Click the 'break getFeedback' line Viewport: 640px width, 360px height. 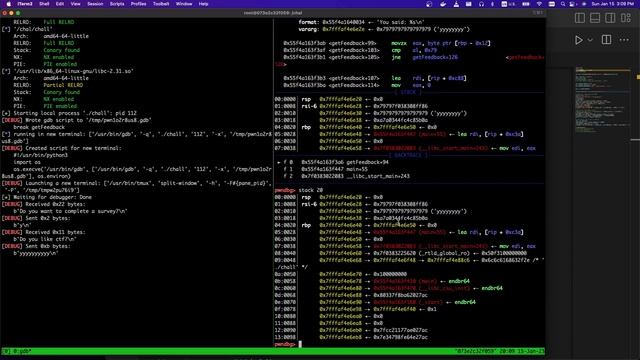(x=39, y=127)
